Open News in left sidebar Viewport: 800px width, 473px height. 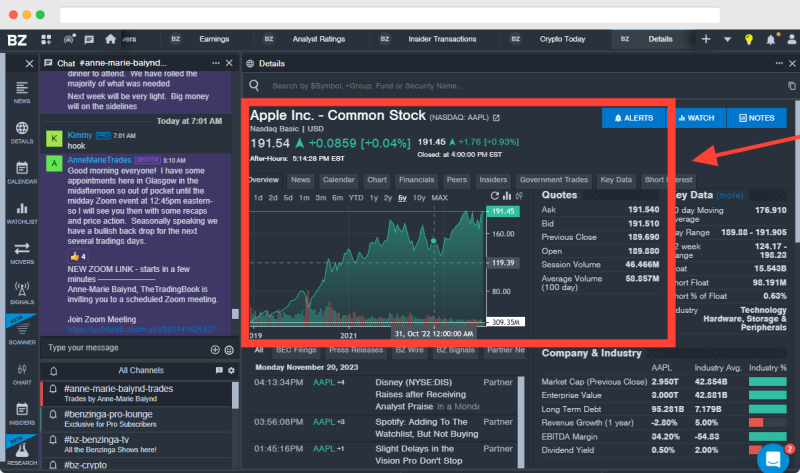coord(22,92)
